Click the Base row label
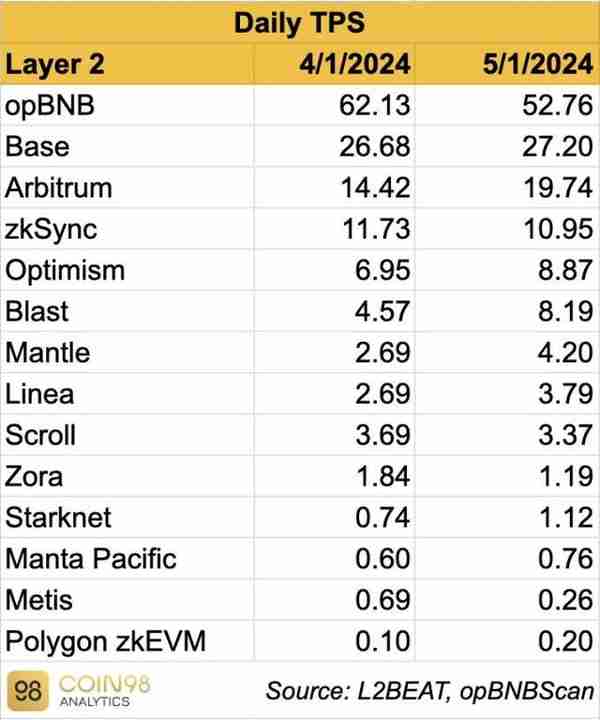600x720 pixels. (37, 147)
